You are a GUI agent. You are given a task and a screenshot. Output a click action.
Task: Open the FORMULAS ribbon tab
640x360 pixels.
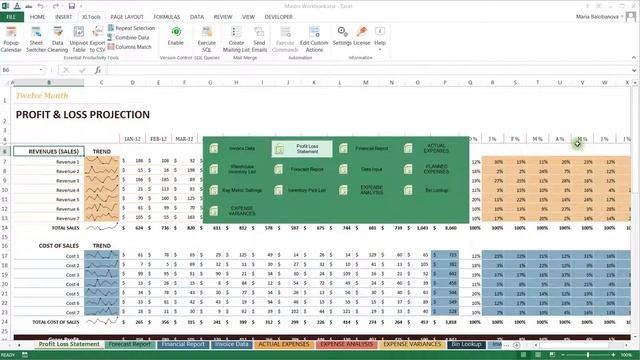tap(167, 17)
